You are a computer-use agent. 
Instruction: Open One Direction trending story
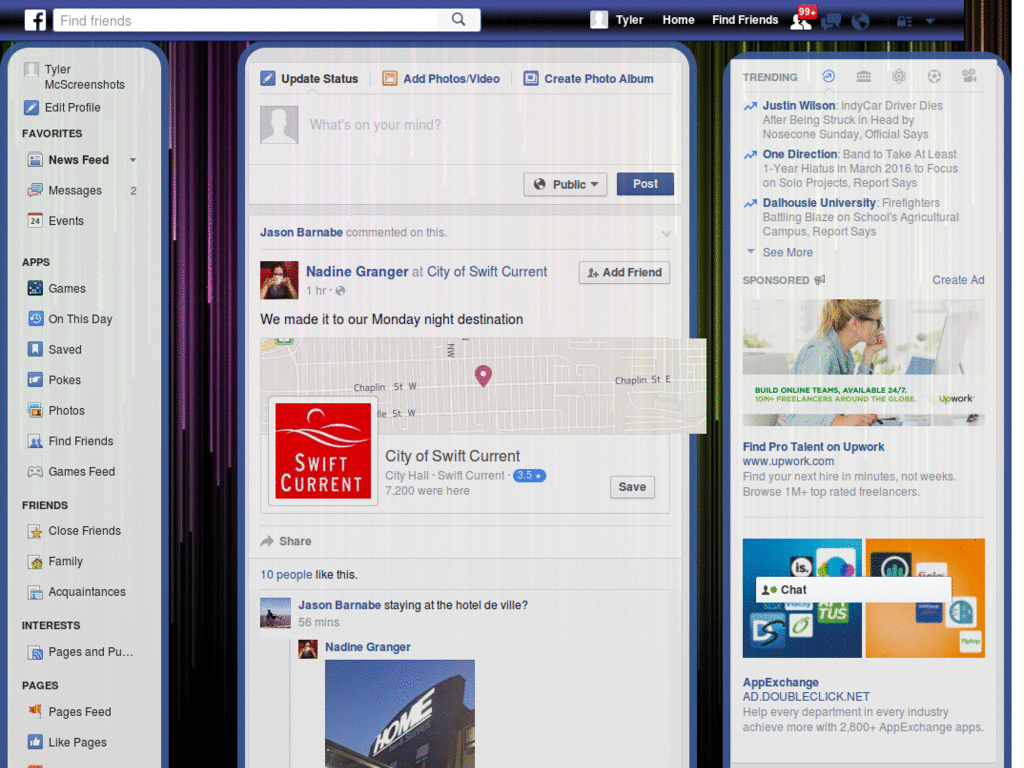pyautogui.click(x=800, y=154)
